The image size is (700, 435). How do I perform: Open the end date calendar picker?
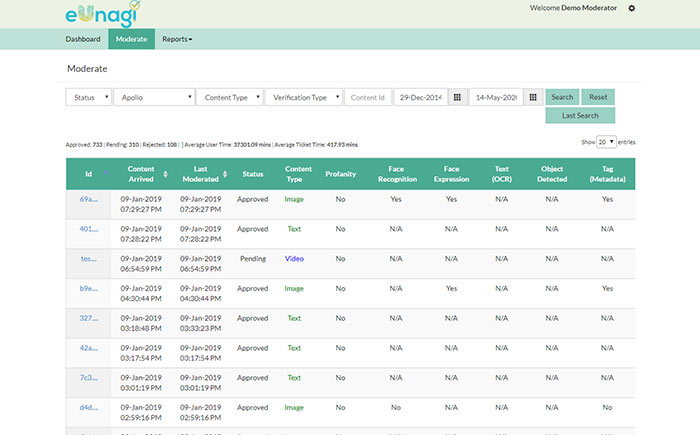pos(533,97)
